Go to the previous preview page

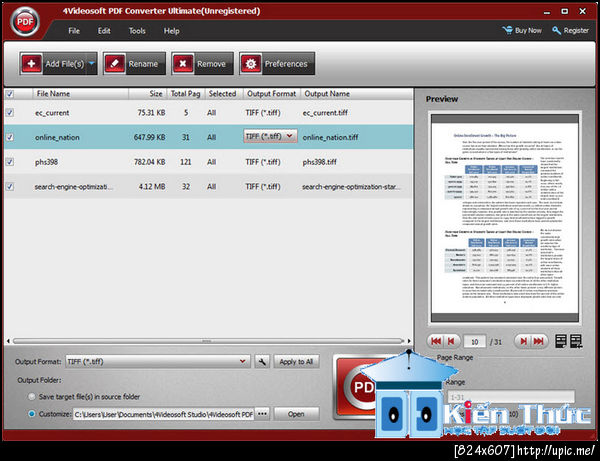[x=451, y=341]
